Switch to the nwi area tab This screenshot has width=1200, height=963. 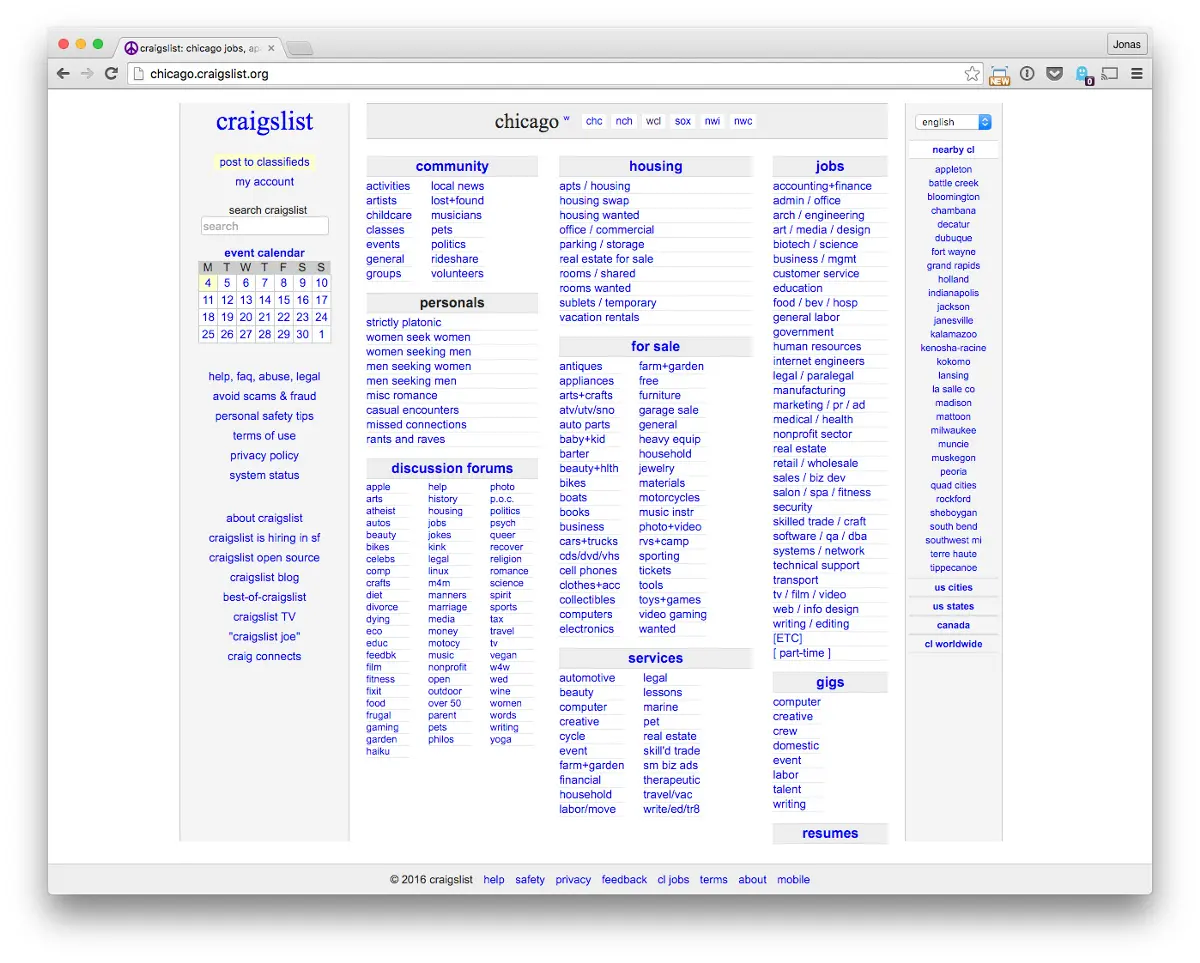tap(712, 121)
